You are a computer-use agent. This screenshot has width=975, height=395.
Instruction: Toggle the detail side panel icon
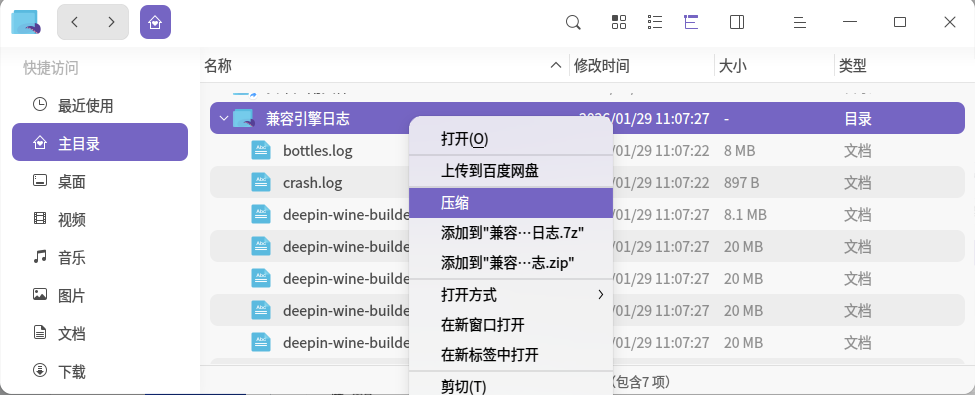click(737, 22)
